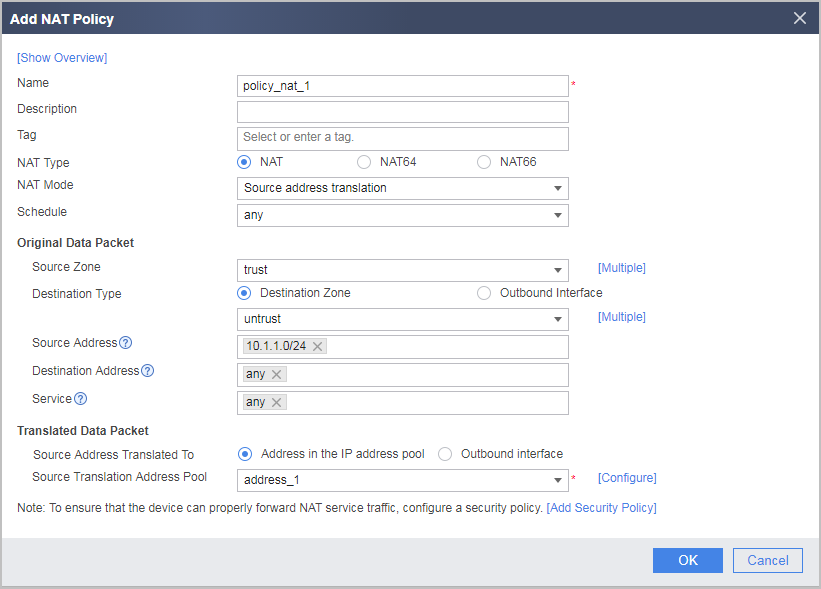Open the Schedule dropdown
Image resolution: width=821 pixels, height=589 pixels.
pos(403,215)
